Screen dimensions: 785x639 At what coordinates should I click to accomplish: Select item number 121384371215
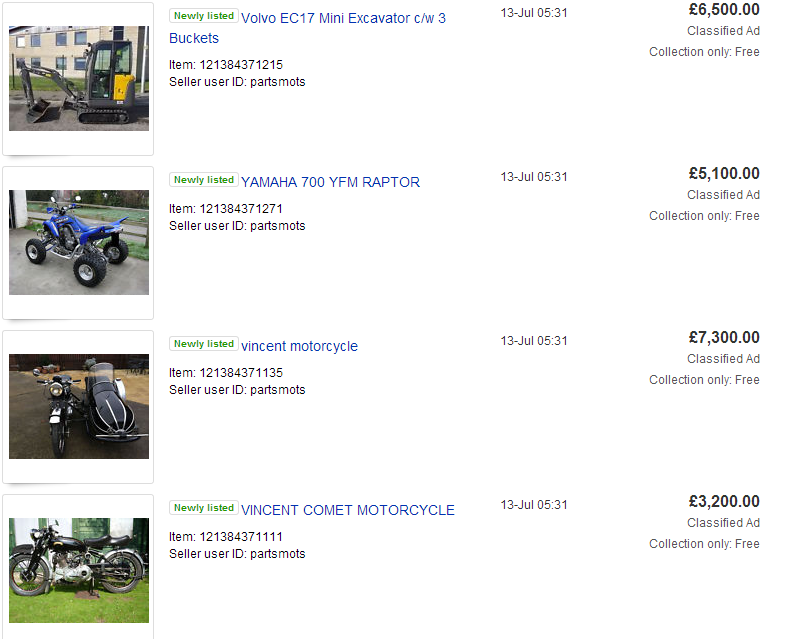pyautogui.click(x=241, y=65)
